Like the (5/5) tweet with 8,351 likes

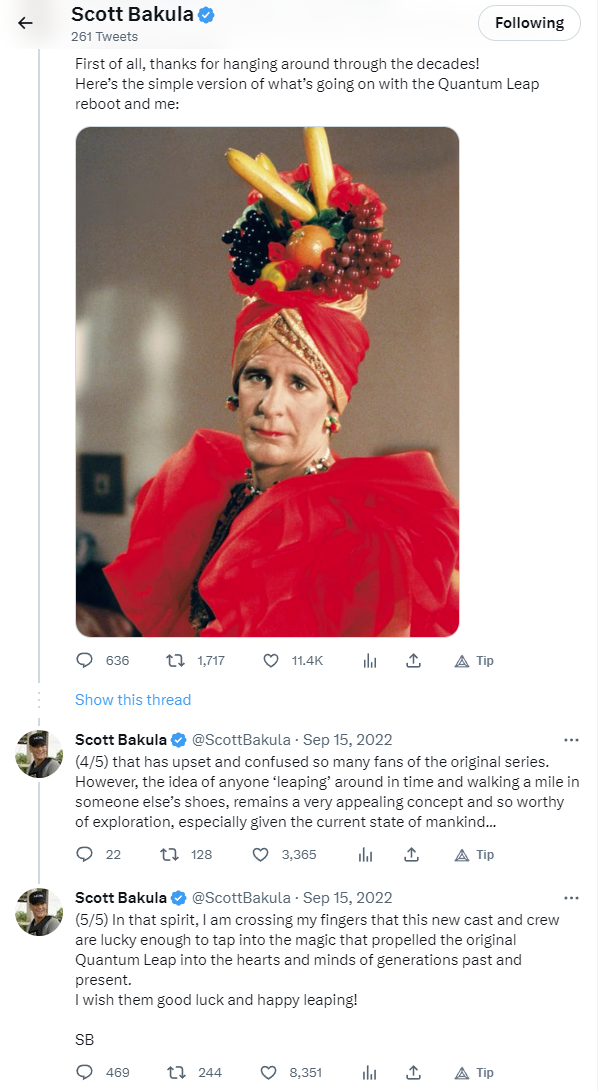[270, 1073]
